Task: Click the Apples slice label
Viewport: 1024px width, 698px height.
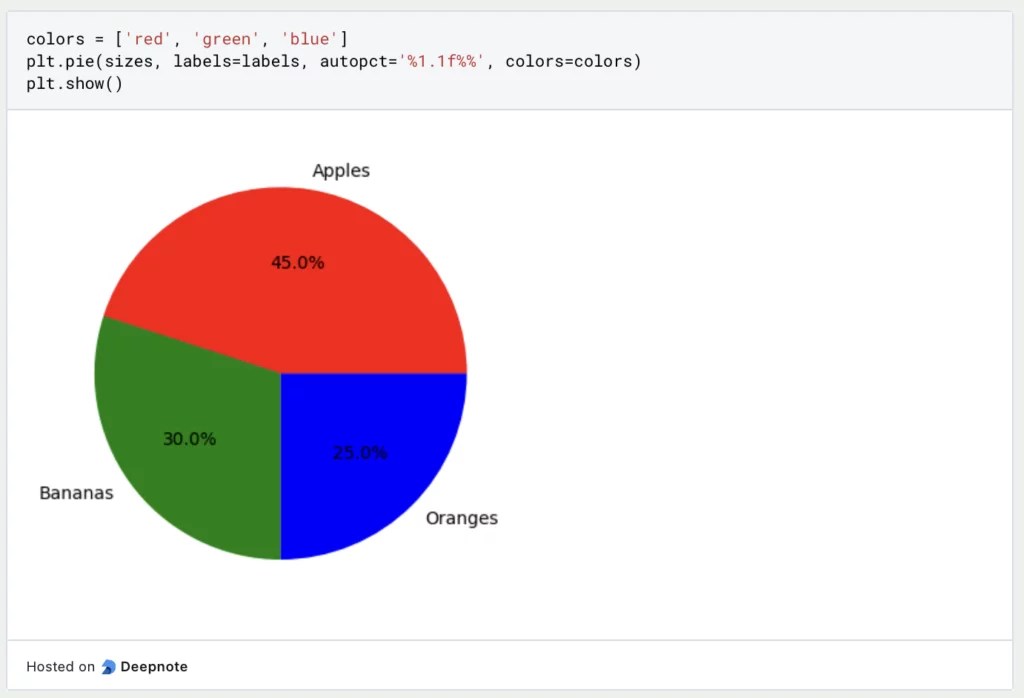Action: coord(341,170)
